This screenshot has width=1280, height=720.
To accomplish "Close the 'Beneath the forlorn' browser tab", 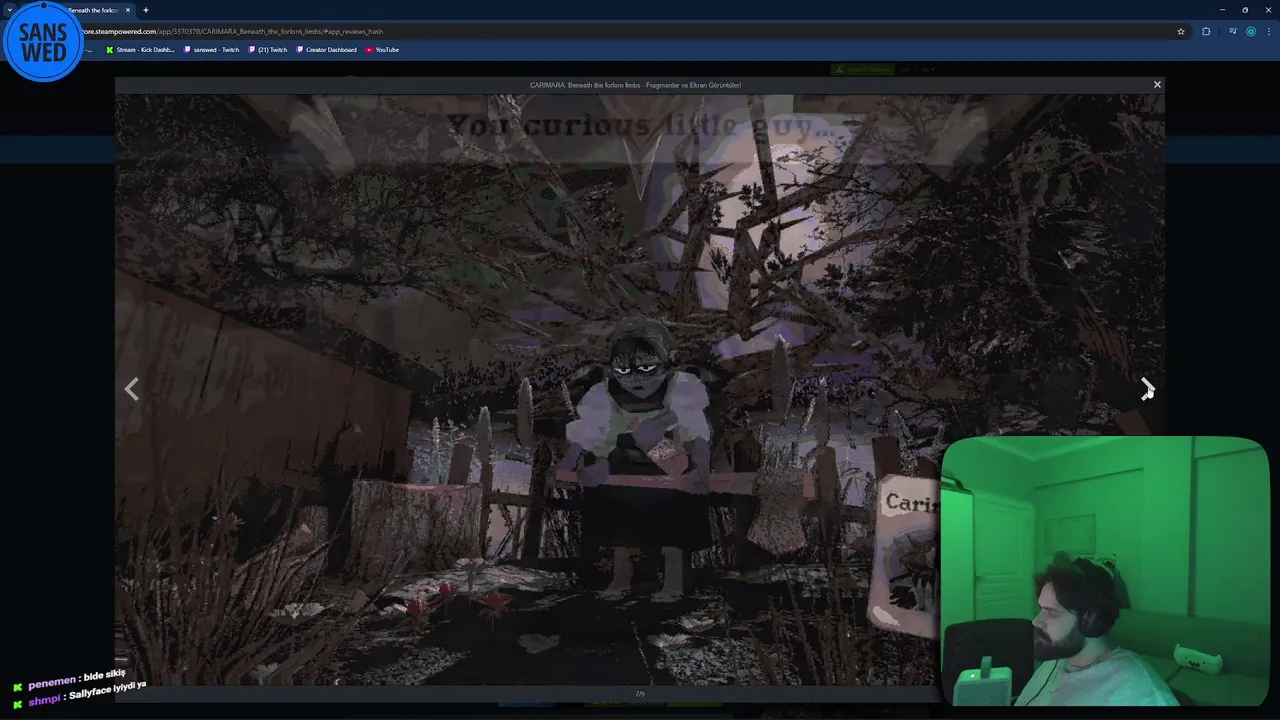I will [128, 10].
